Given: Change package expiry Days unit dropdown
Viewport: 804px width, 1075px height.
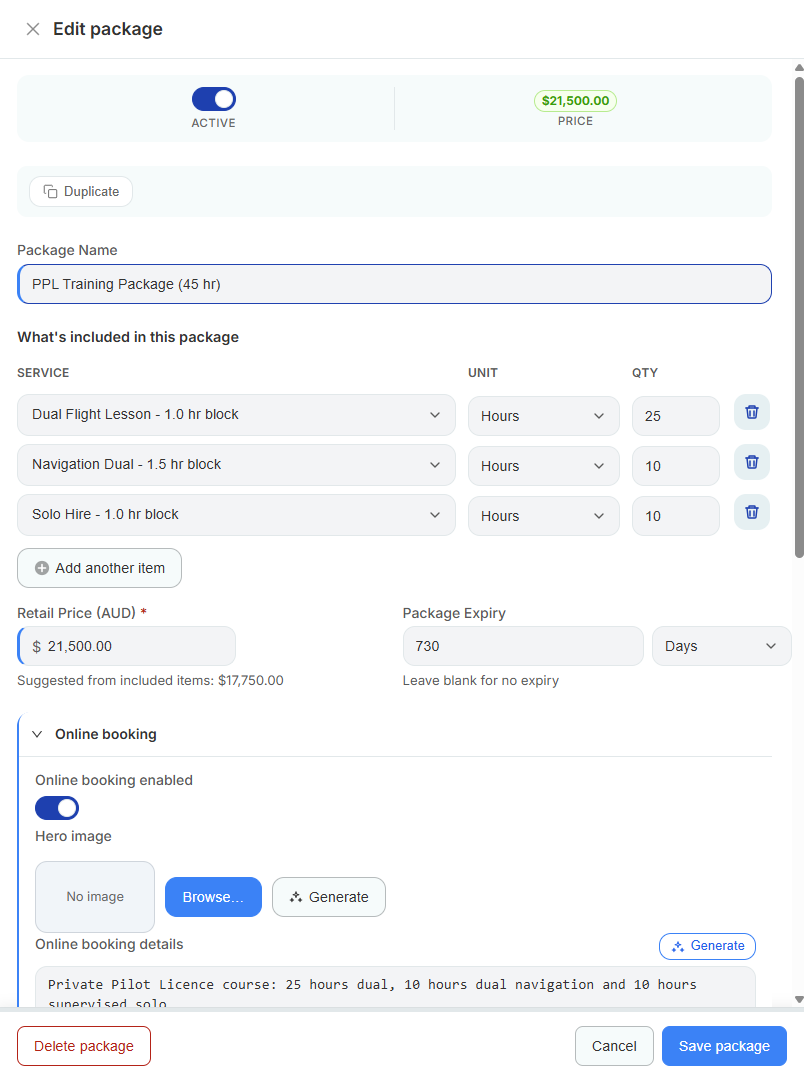Looking at the screenshot, I should (x=722, y=647).
